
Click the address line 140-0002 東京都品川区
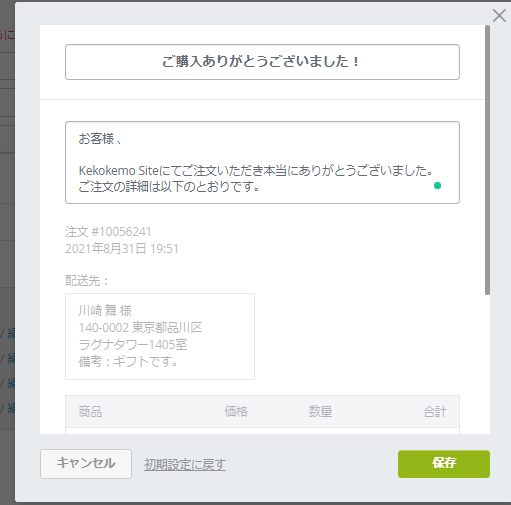click(140, 328)
